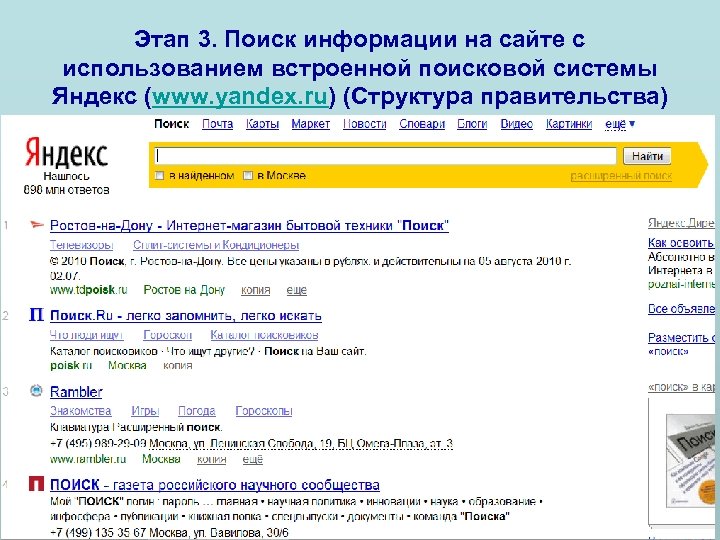Screen dimensions: 720x540
Task: Open the Ростов-на-Дону Интернет-магазин result
Action: click(249, 225)
